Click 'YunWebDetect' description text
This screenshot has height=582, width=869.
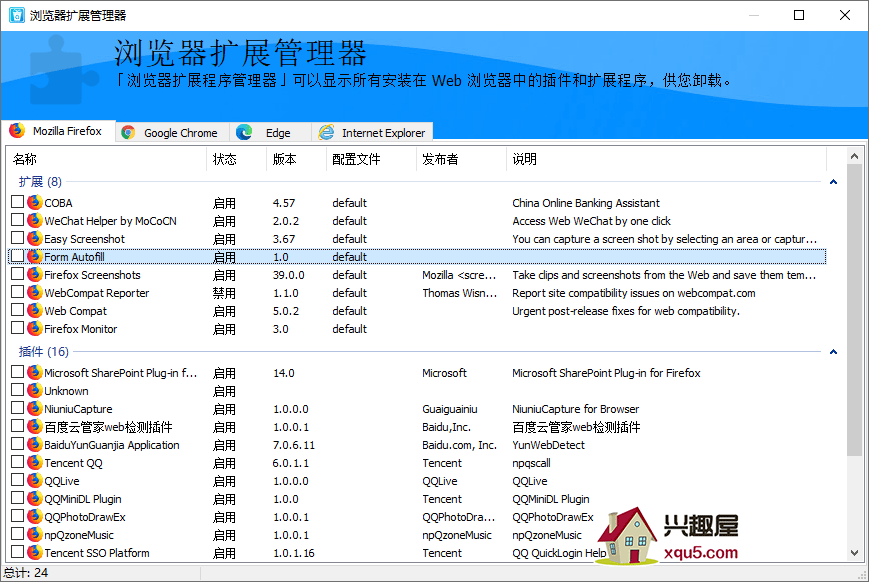[548, 445]
